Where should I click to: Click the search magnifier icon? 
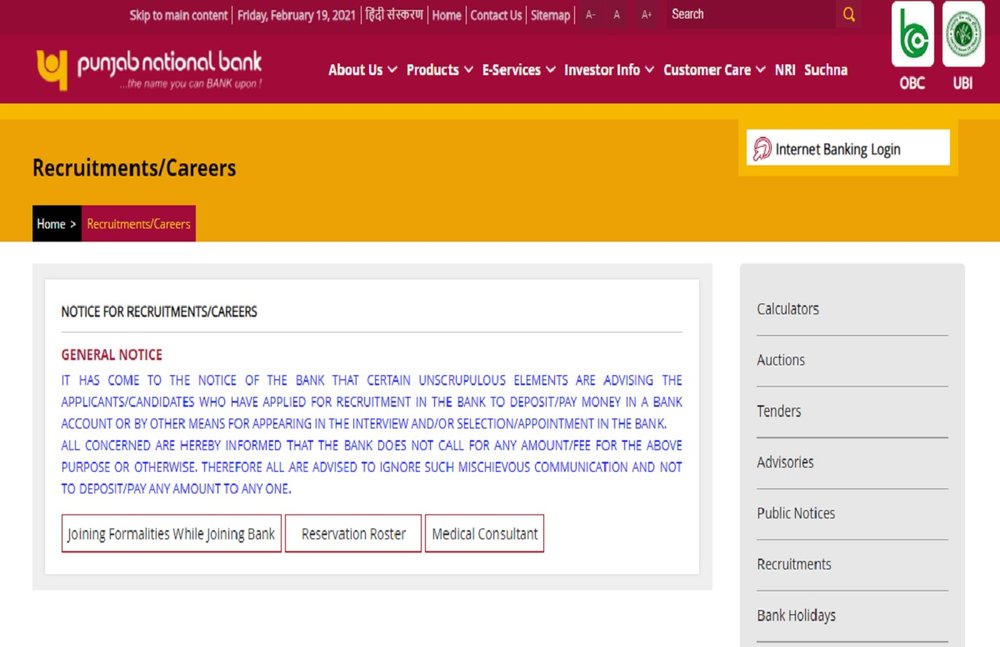pos(849,15)
